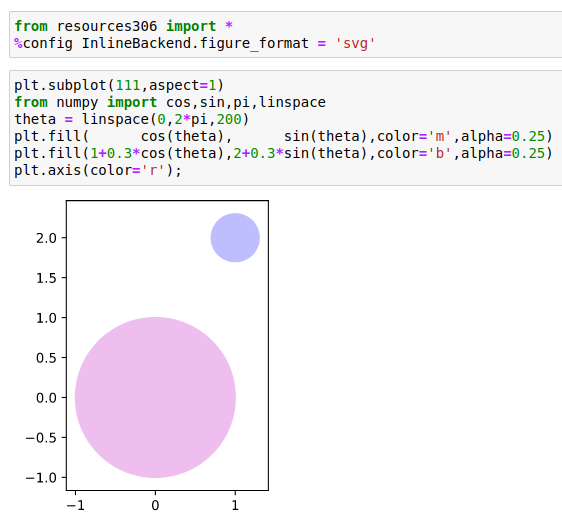Screen dimensions: 562x522
Task: Click the first code cell with the resources306 import
Action: tap(286, 34)
